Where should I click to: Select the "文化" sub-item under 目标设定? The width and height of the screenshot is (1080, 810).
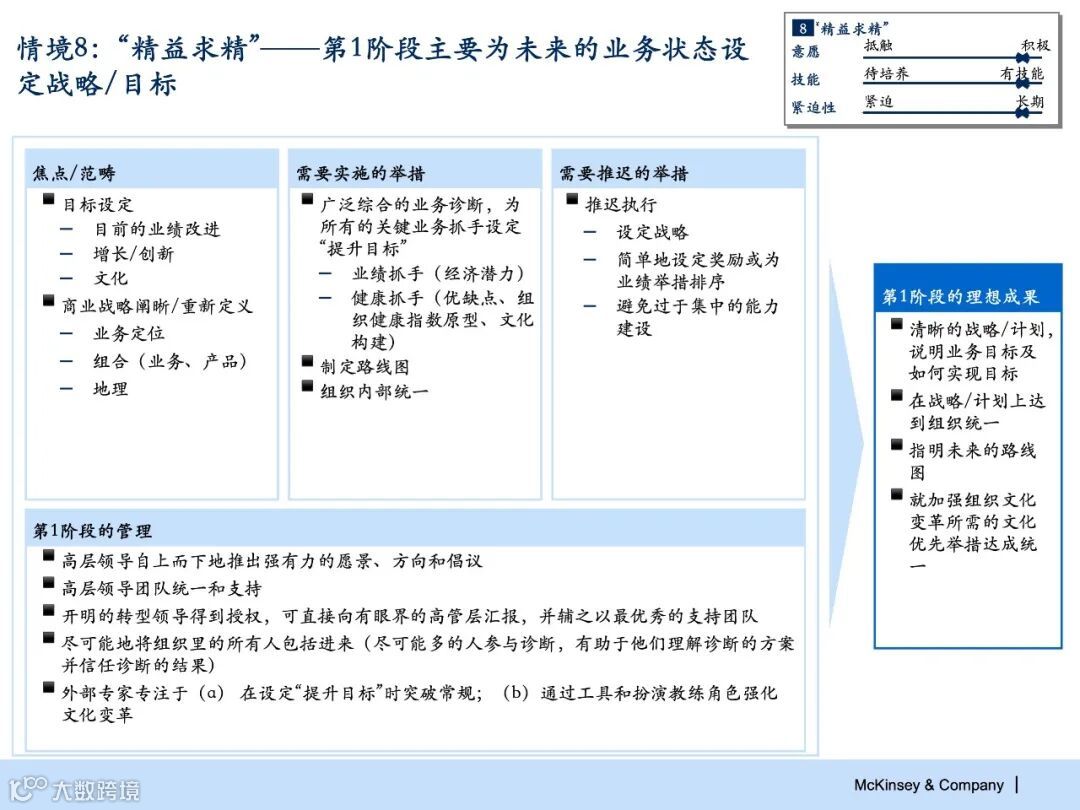tap(110, 278)
